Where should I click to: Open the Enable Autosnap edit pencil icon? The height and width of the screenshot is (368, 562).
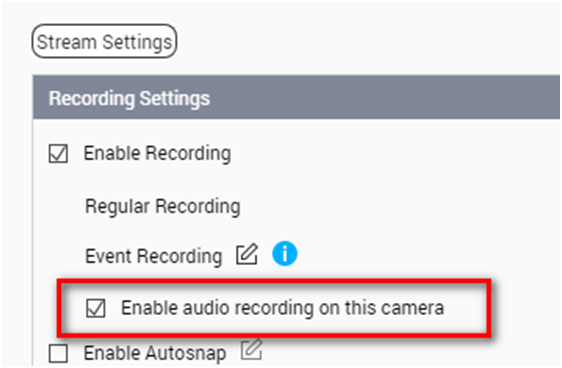point(252,349)
